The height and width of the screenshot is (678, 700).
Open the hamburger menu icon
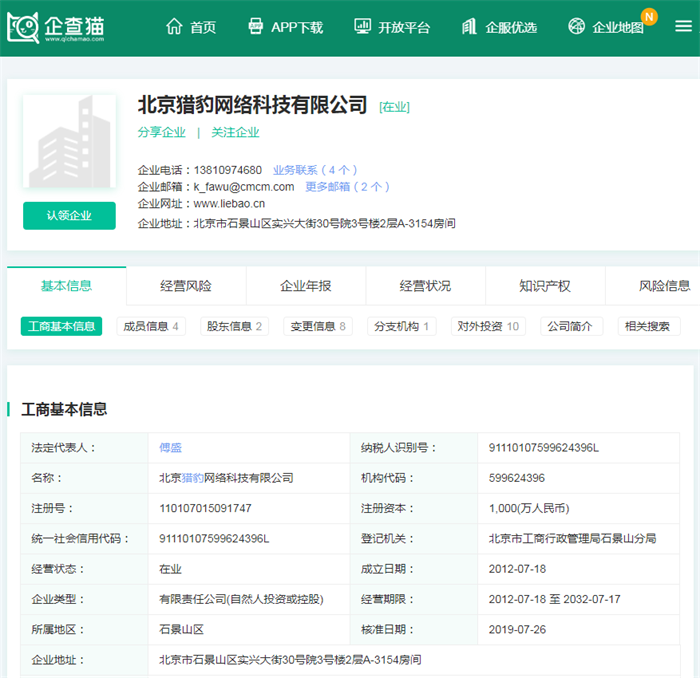[x=683, y=26]
